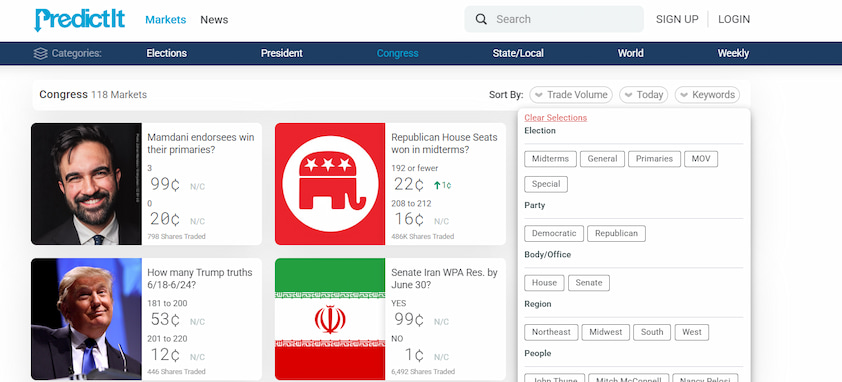Open the Trade Volume sort dropdown
The width and height of the screenshot is (842, 382).
[x=571, y=95]
